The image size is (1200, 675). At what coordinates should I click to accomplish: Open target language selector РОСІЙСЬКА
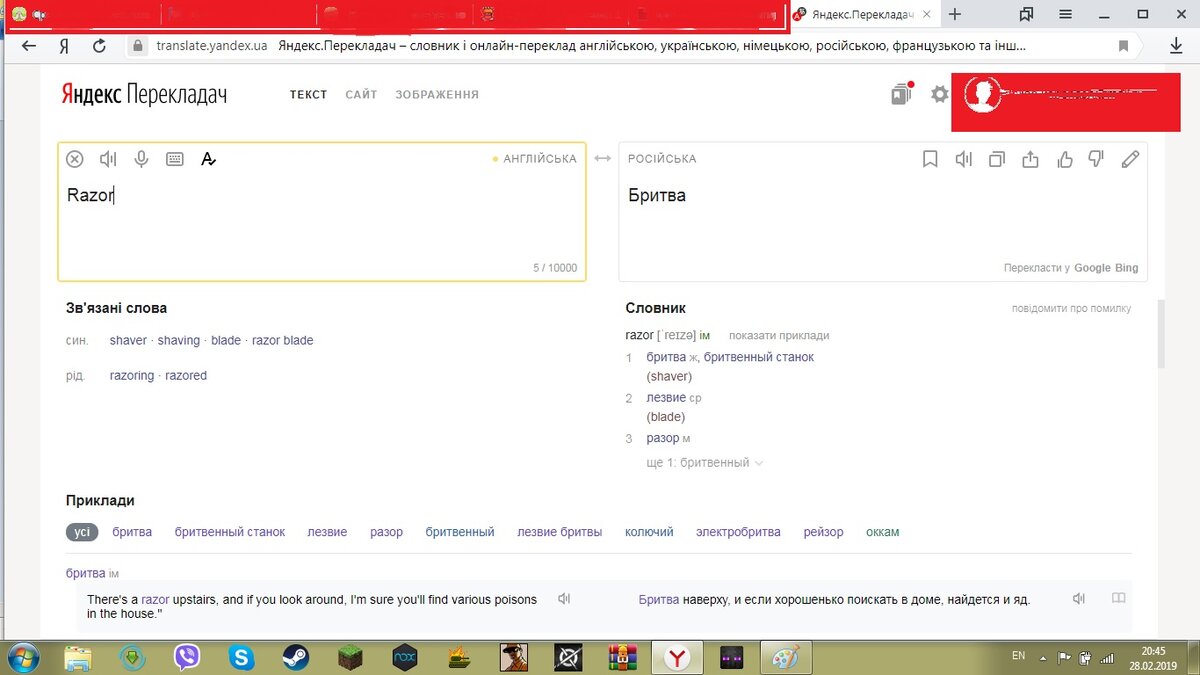(x=662, y=159)
